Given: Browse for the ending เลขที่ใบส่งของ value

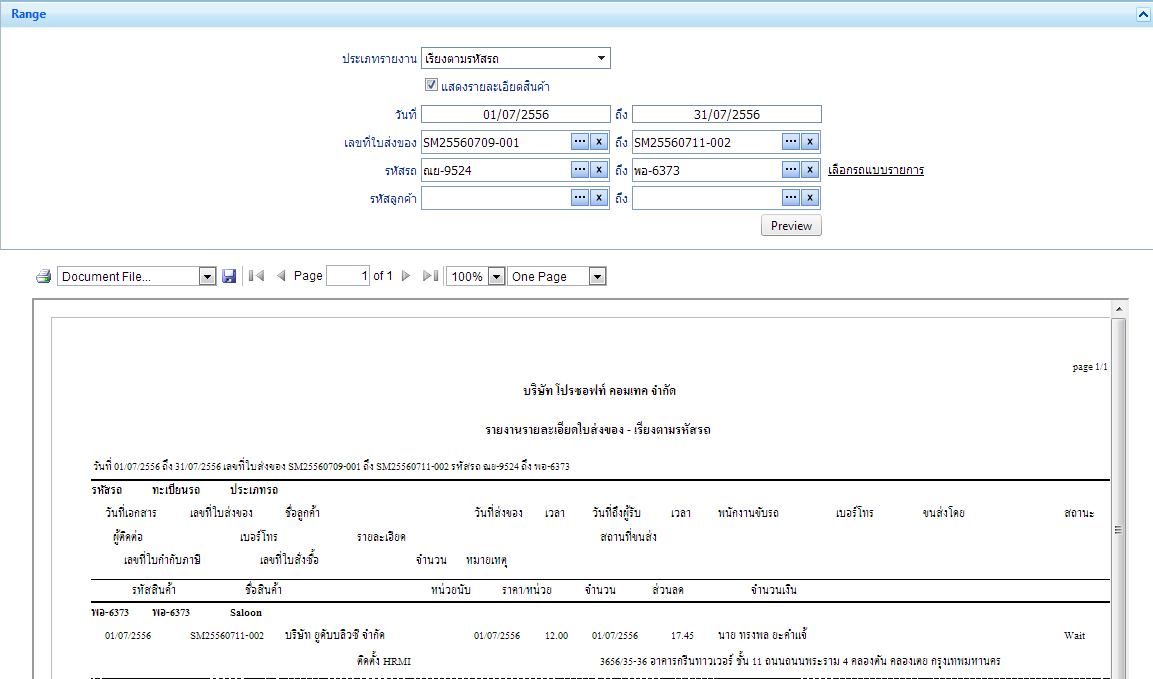Looking at the screenshot, I should point(791,142).
